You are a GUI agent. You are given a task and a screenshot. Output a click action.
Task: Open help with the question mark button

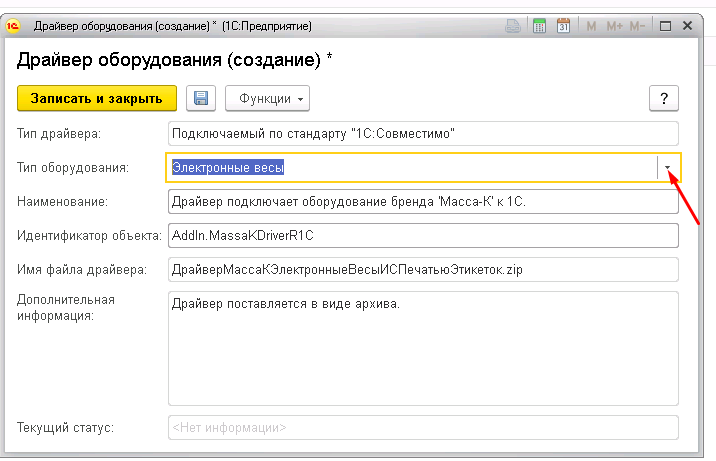(664, 98)
